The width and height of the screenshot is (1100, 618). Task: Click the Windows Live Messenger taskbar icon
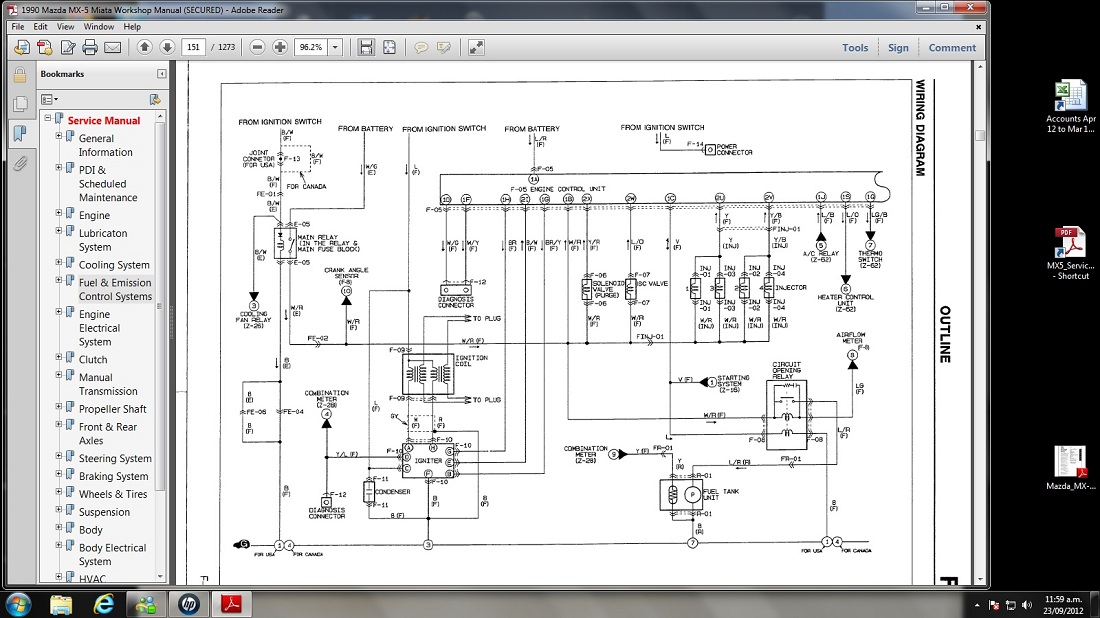(x=146, y=604)
